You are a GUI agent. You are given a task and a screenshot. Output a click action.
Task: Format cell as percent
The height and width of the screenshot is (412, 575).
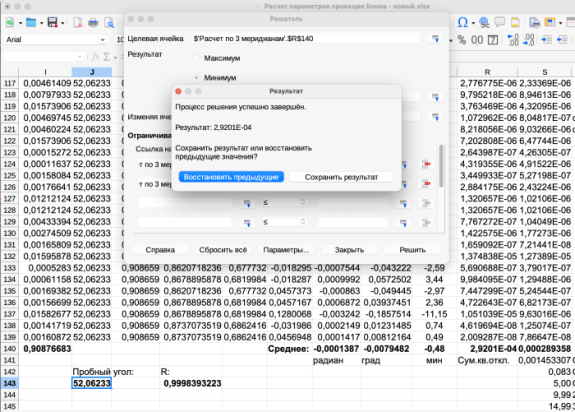[462, 40]
